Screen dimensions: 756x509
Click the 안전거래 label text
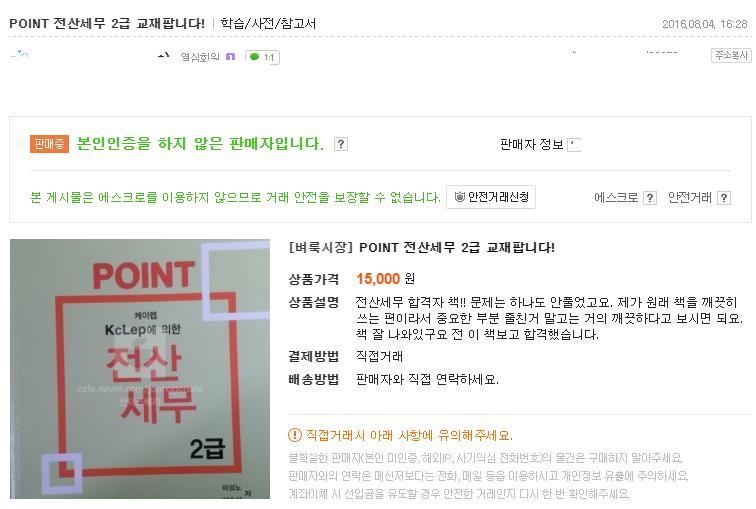pos(689,198)
